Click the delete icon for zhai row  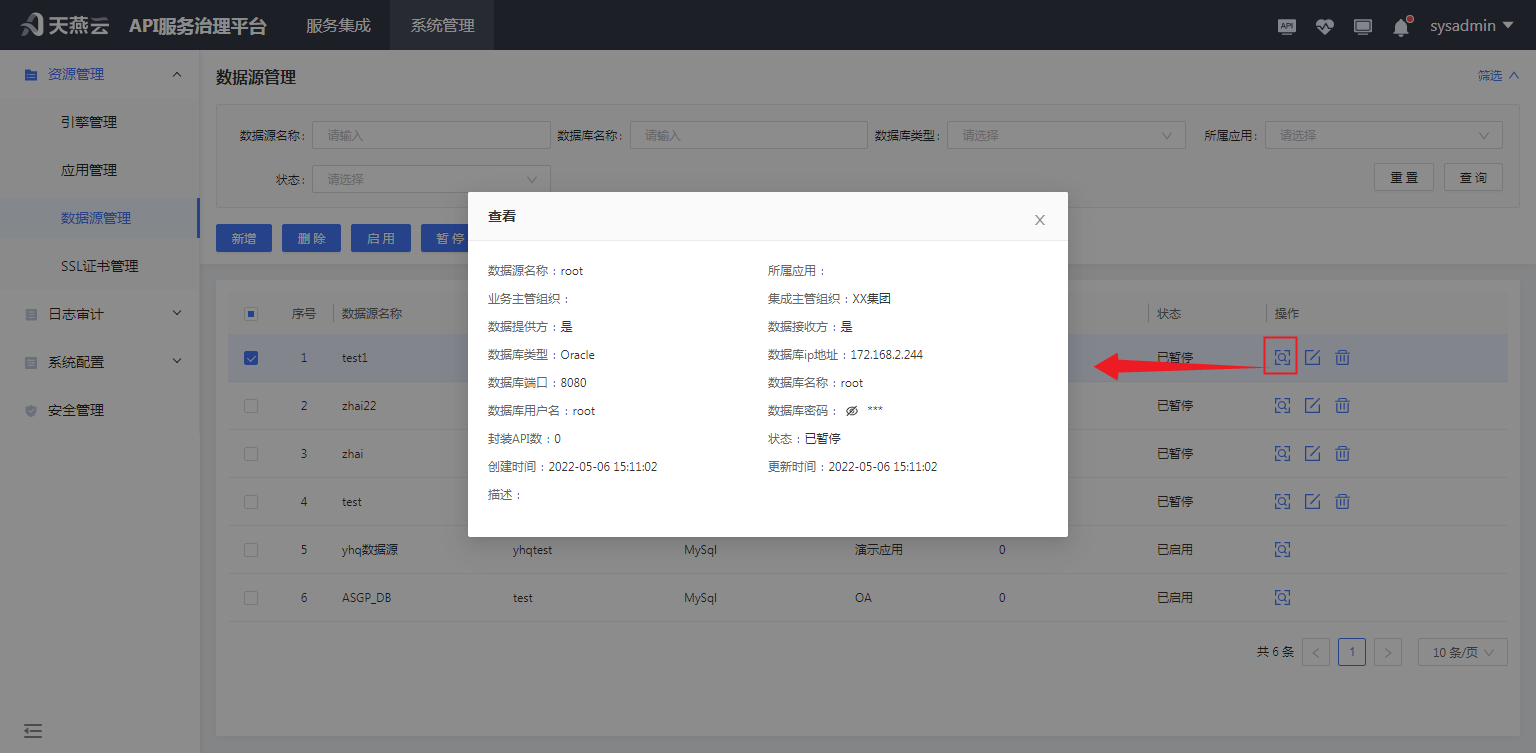click(x=1343, y=453)
